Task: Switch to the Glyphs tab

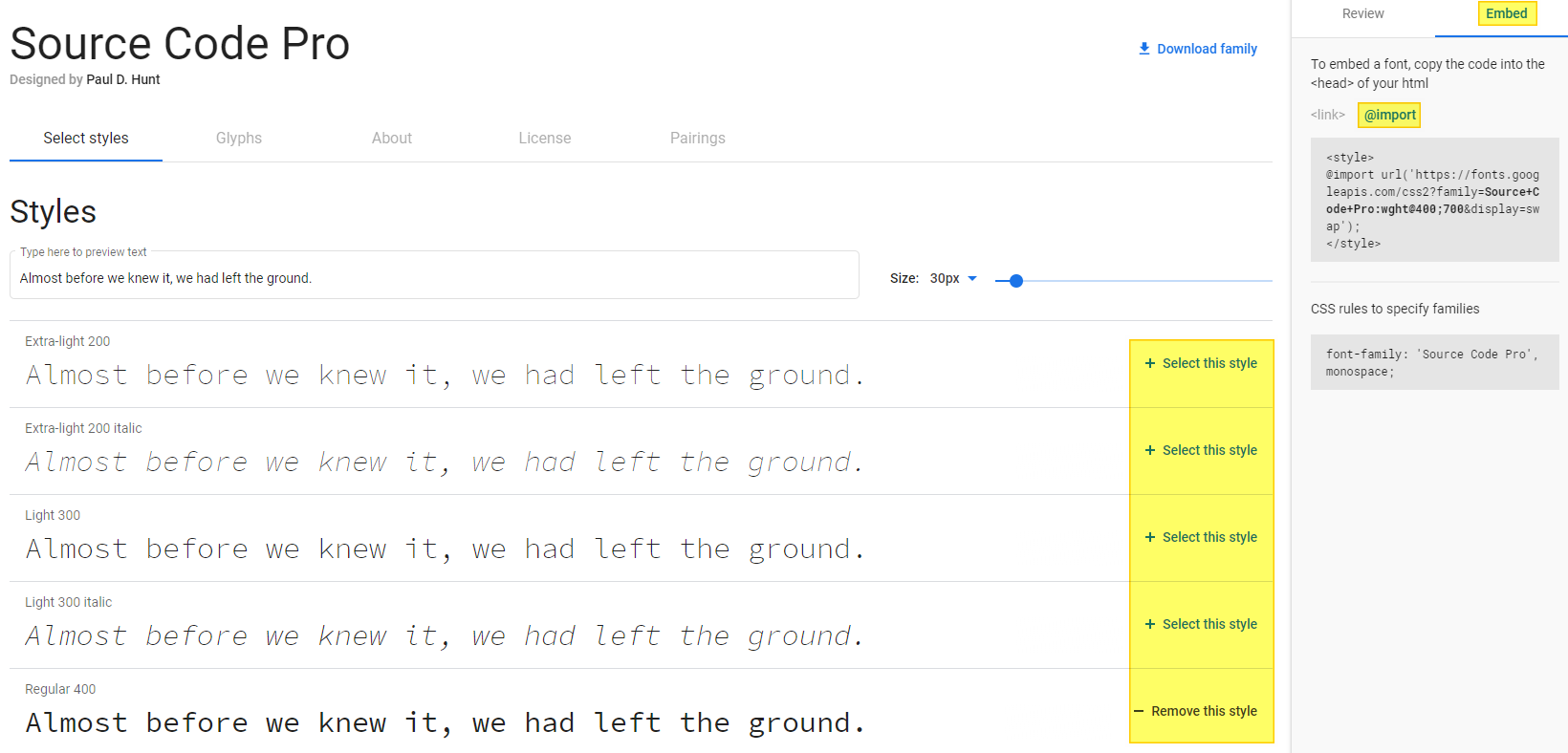Action: [239, 138]
